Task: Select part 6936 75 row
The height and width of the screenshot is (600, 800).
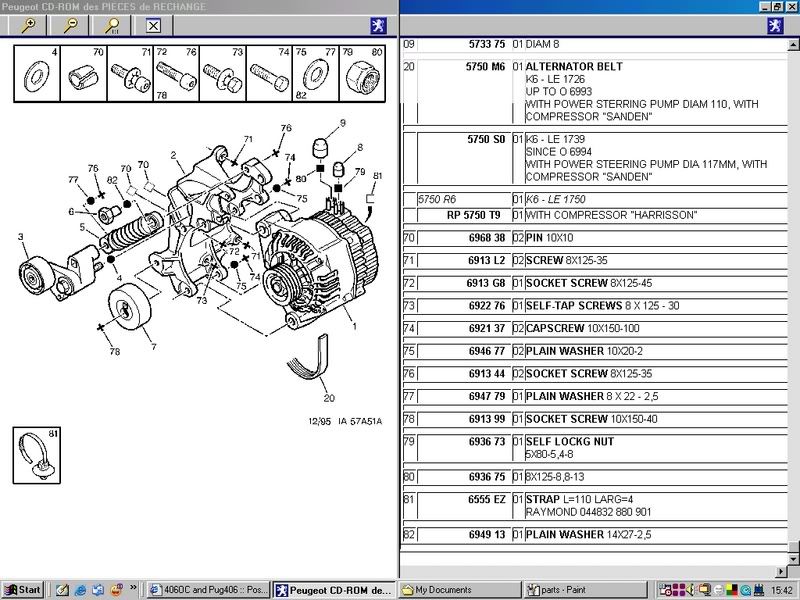Action: point(595,477)
